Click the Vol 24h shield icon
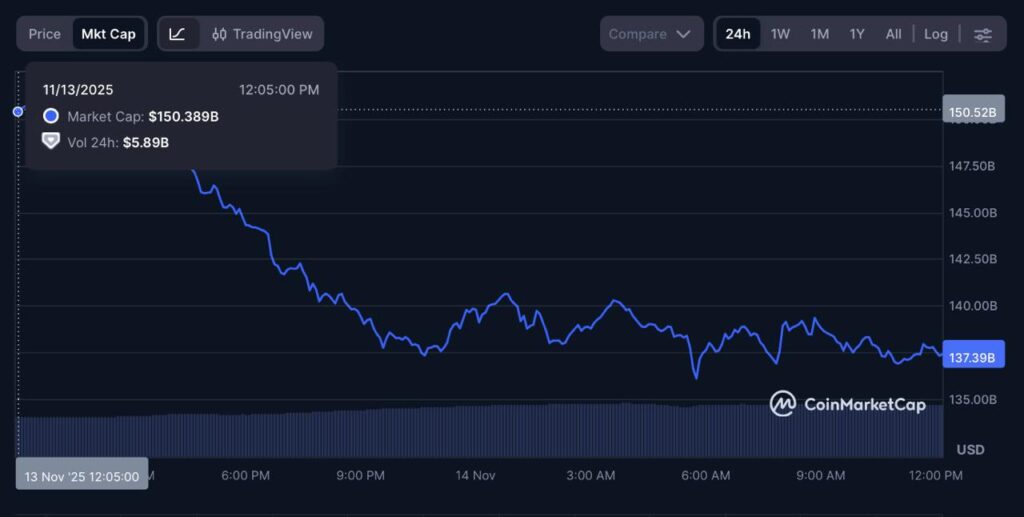The height and width of the screenshot is (517, 1024). click(x=51, y=142)
